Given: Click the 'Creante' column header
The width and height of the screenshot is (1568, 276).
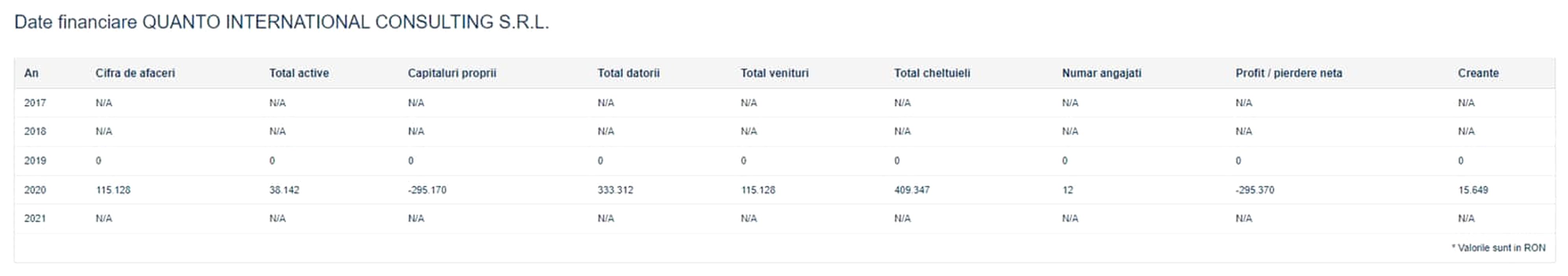Looking at the screenshot, I should (1478, 73).
